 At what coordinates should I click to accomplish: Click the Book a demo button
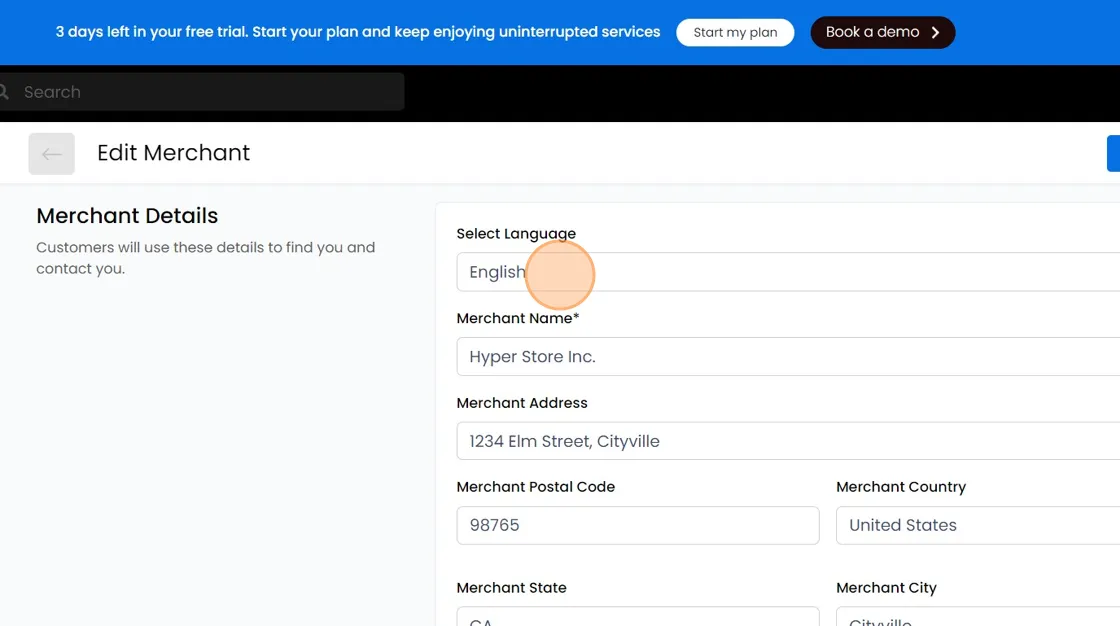point(882,32)
